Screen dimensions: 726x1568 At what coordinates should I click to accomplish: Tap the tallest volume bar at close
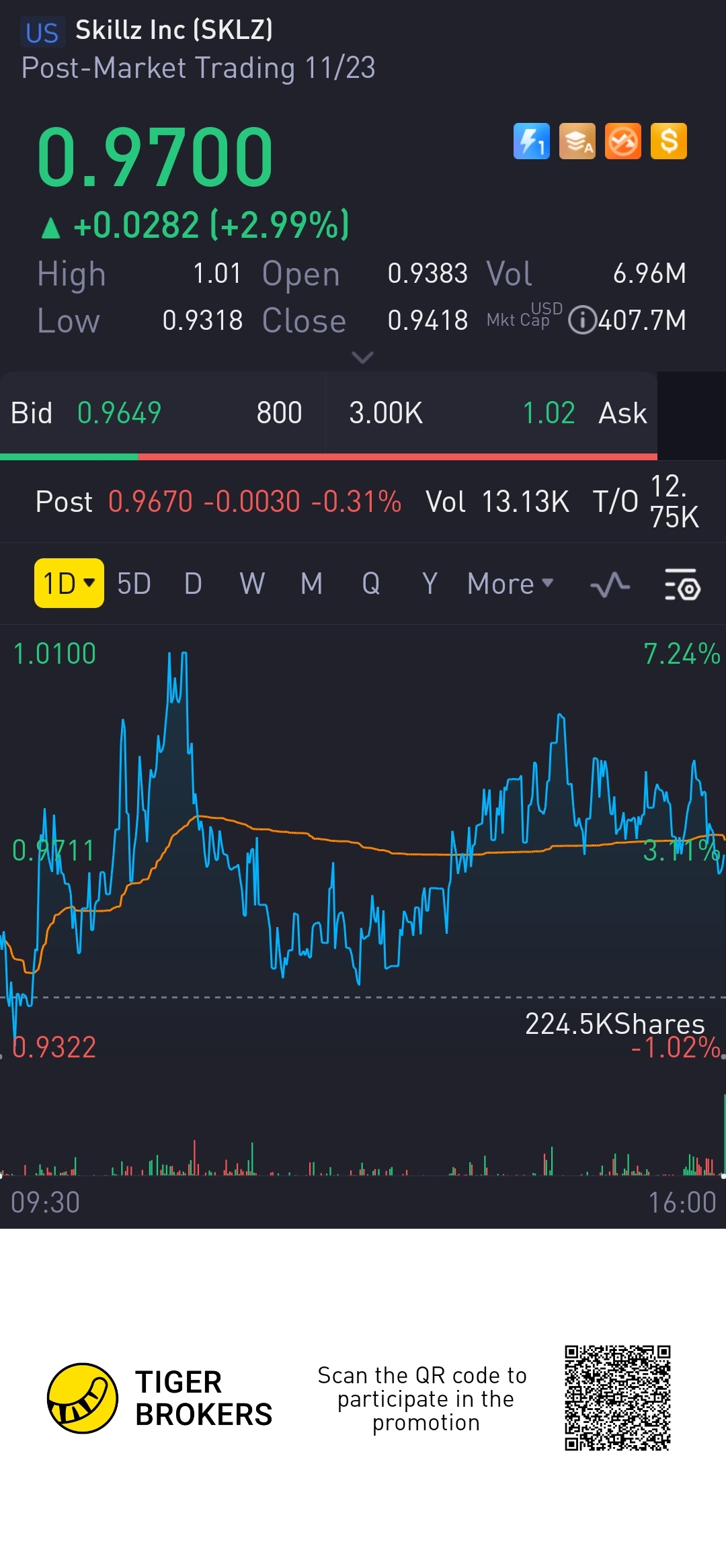click(x=724, y=1134)
